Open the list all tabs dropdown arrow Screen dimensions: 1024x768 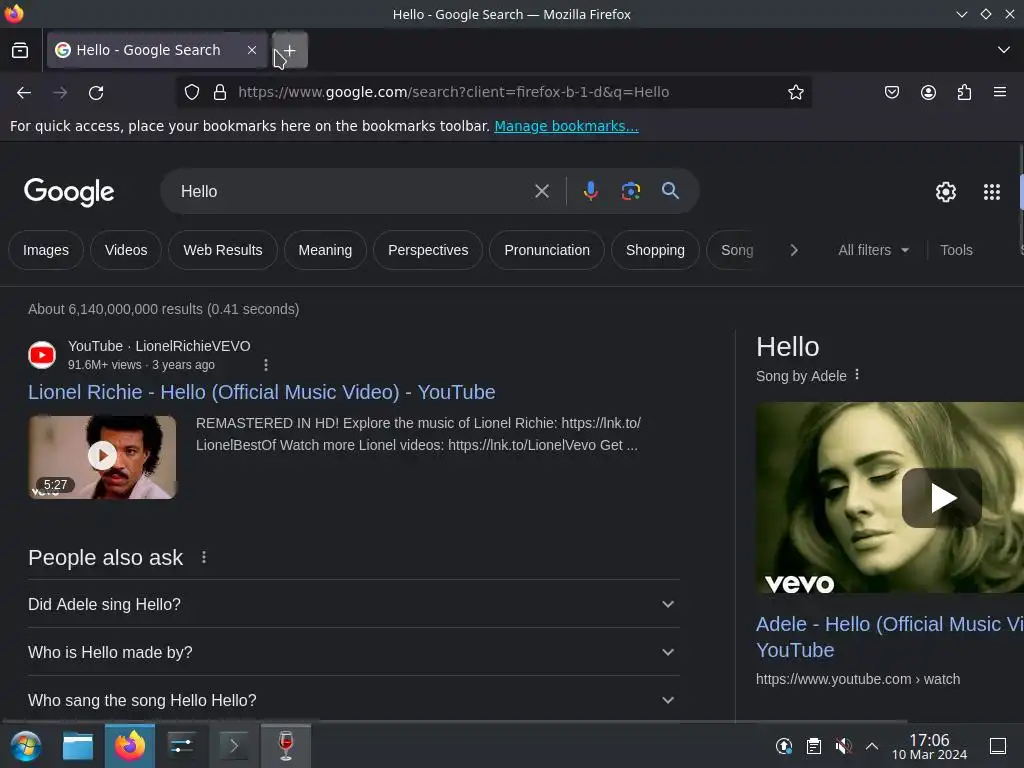1004,50
